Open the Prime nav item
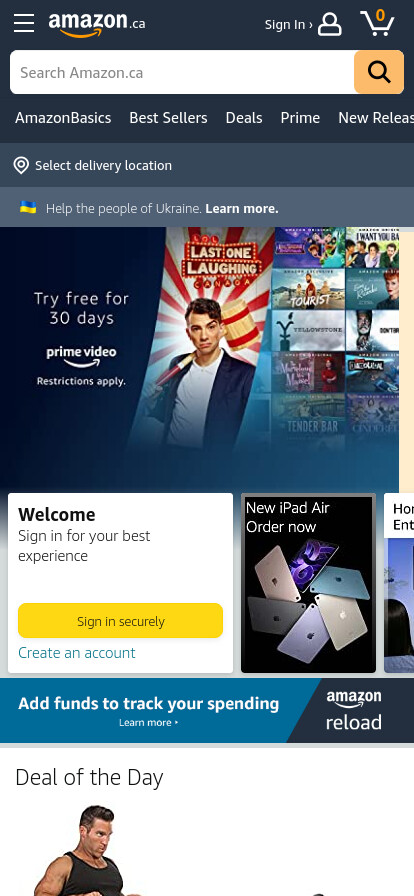 (300, 118)
